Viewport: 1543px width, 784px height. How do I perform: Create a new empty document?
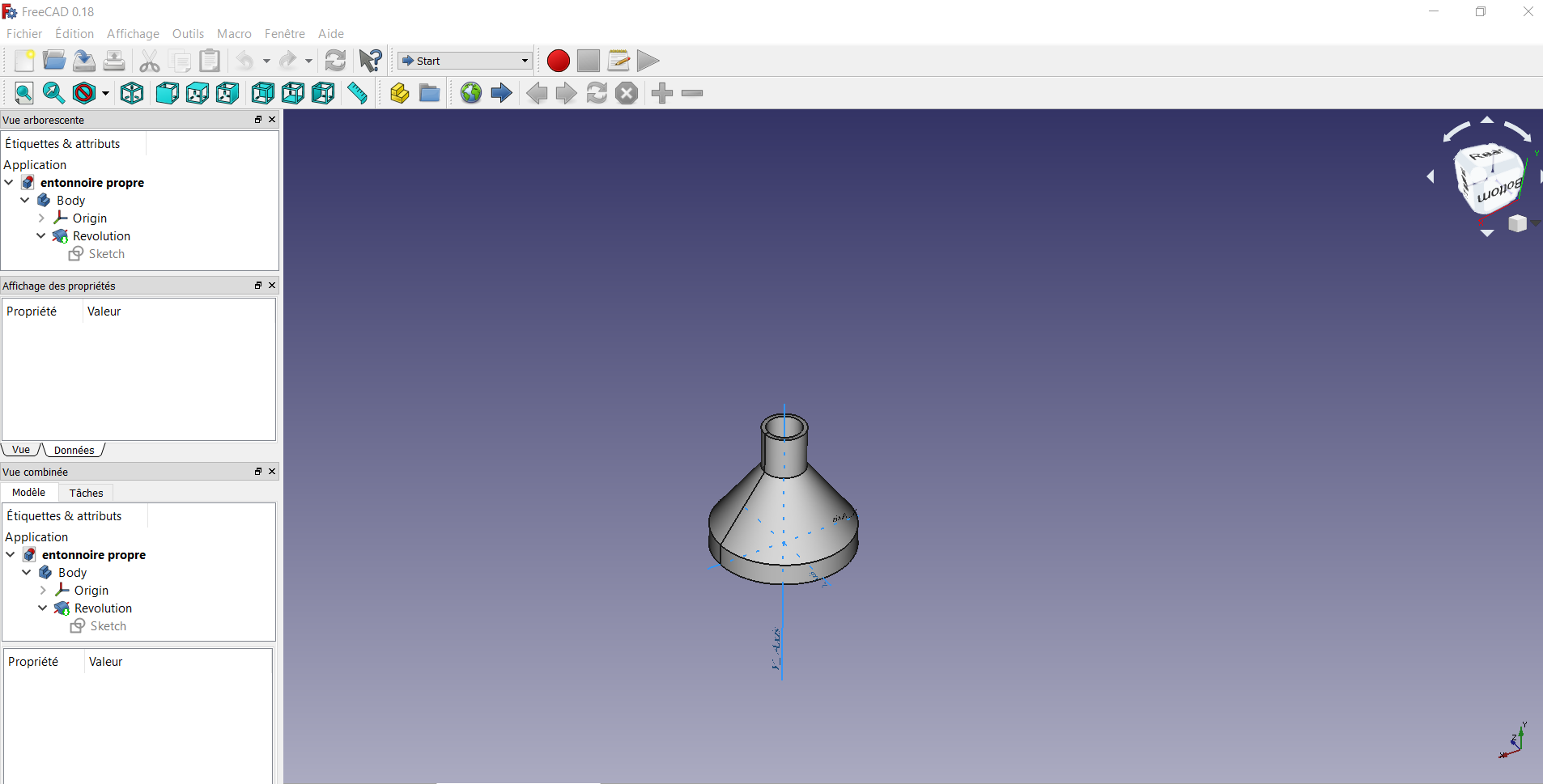24,61
